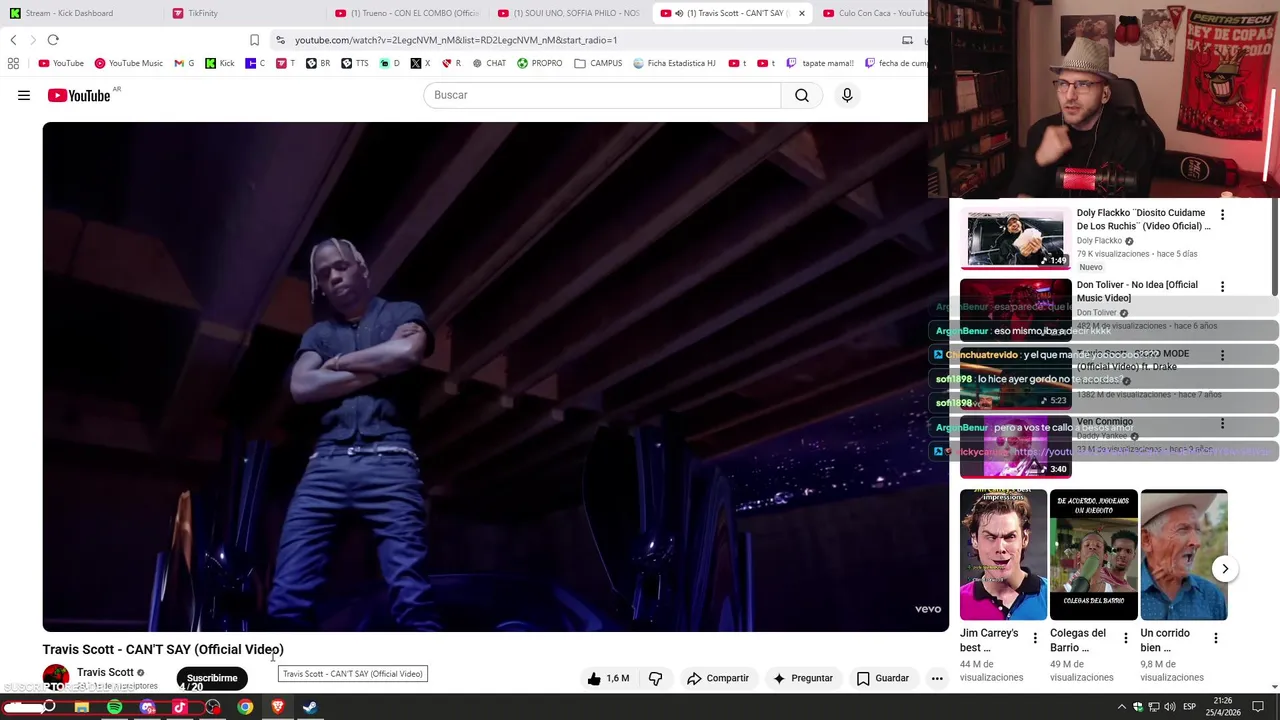Switch to the SOUI UNO, SOFFIA PHILO tab
This screenshot has height=720, width=1280.
click(x=569, y=13)
